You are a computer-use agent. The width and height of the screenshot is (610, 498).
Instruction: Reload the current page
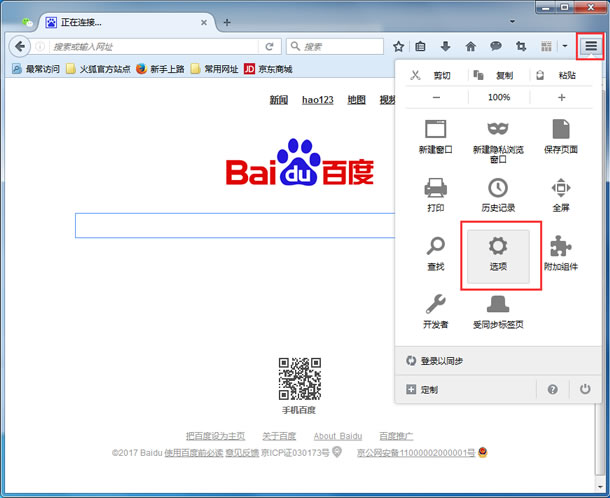pos(269,47)
